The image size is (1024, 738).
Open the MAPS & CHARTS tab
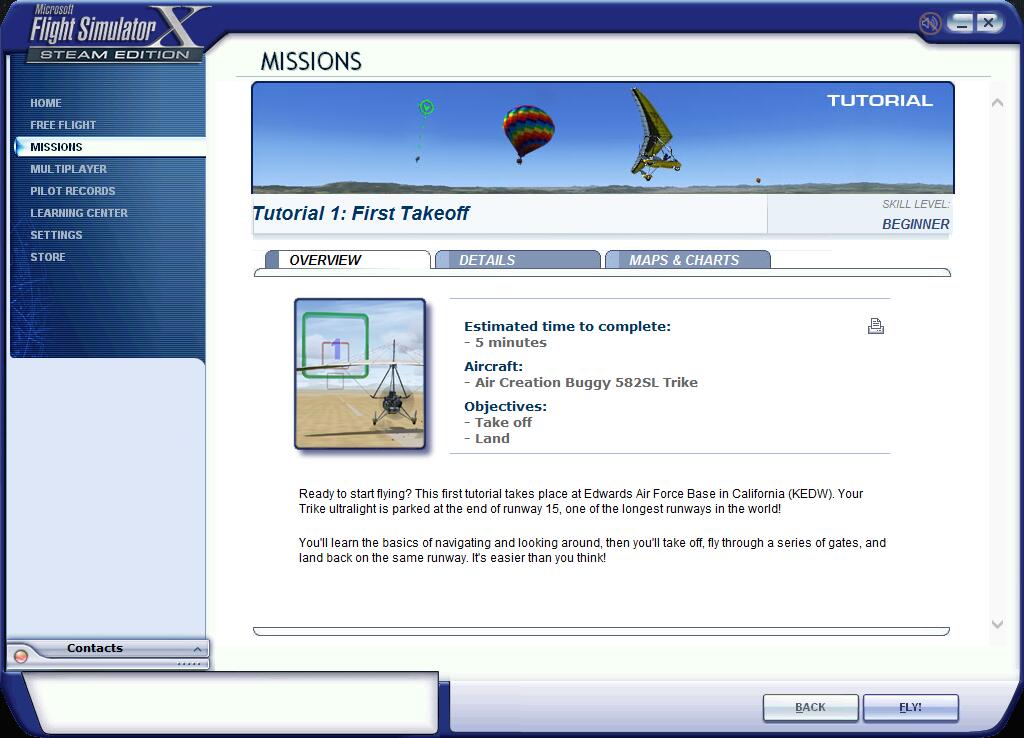point(688,260)
